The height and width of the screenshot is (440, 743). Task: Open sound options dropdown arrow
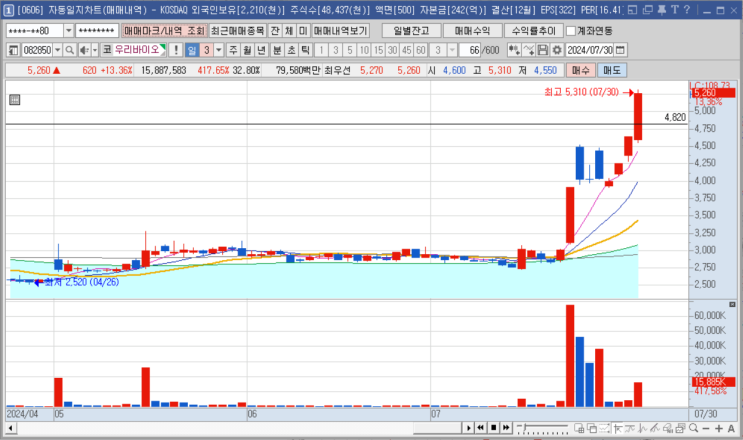click(95, 50)
